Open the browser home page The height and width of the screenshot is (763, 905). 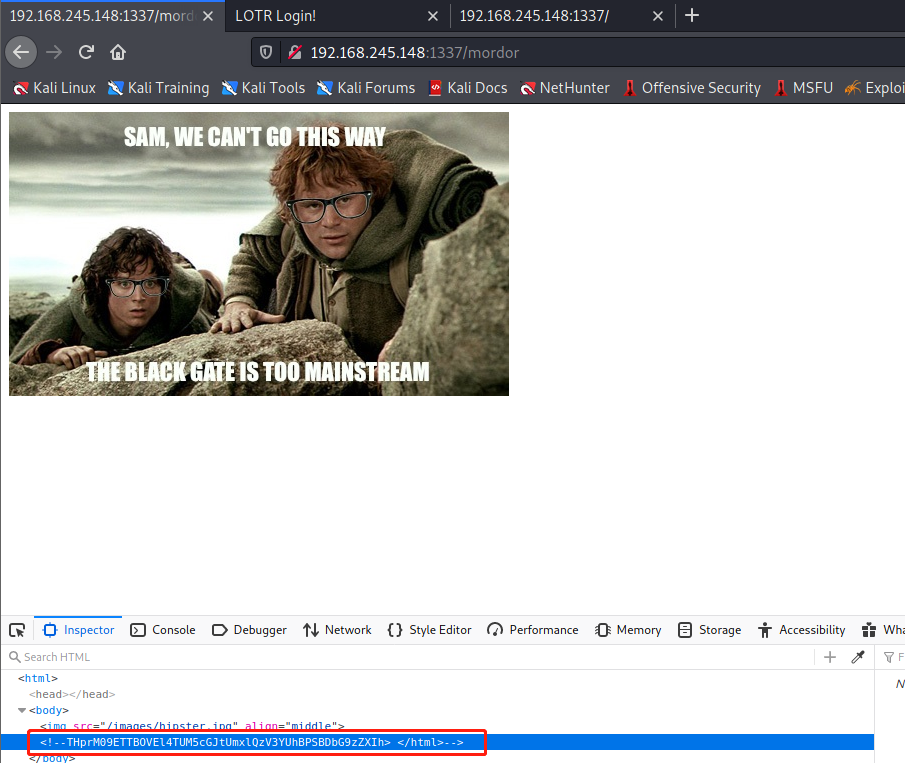[118, 53]
